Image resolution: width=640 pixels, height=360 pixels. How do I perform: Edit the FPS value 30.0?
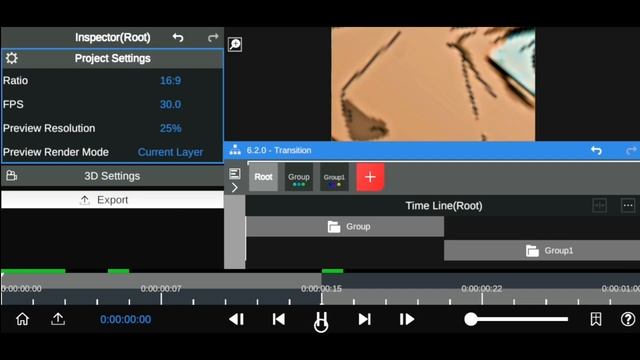[x=170, y=104]
